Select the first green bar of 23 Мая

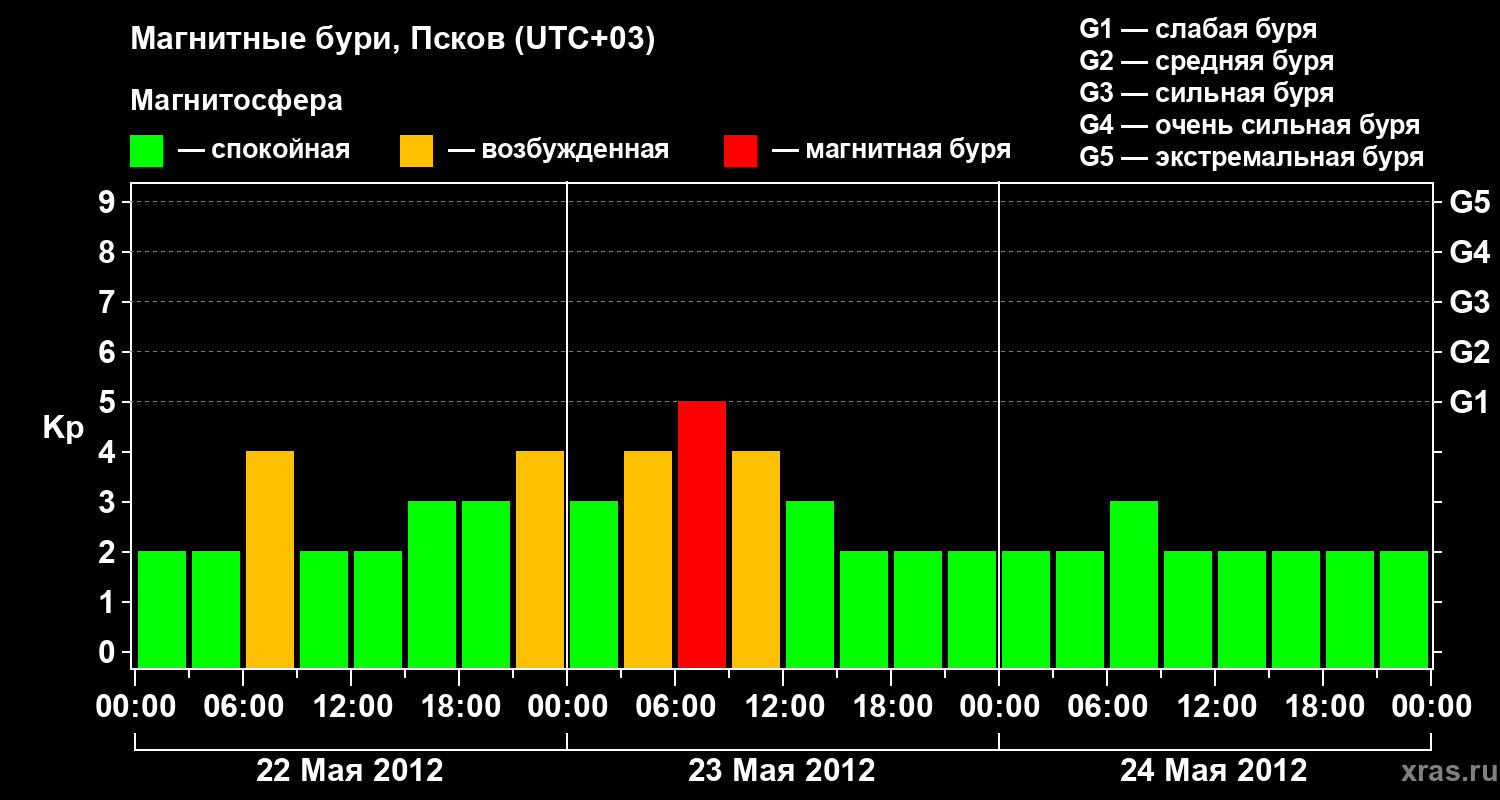coord(594,584)
